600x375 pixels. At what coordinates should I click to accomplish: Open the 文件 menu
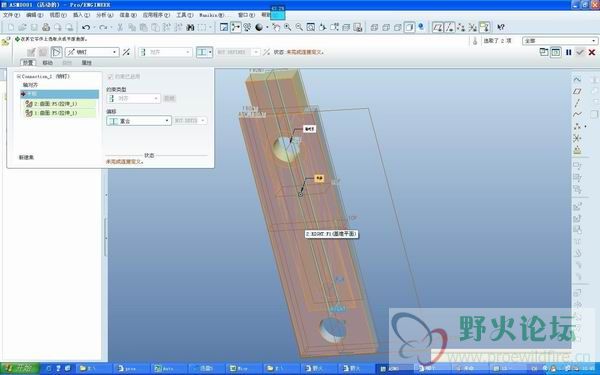(x=11, y=15)
